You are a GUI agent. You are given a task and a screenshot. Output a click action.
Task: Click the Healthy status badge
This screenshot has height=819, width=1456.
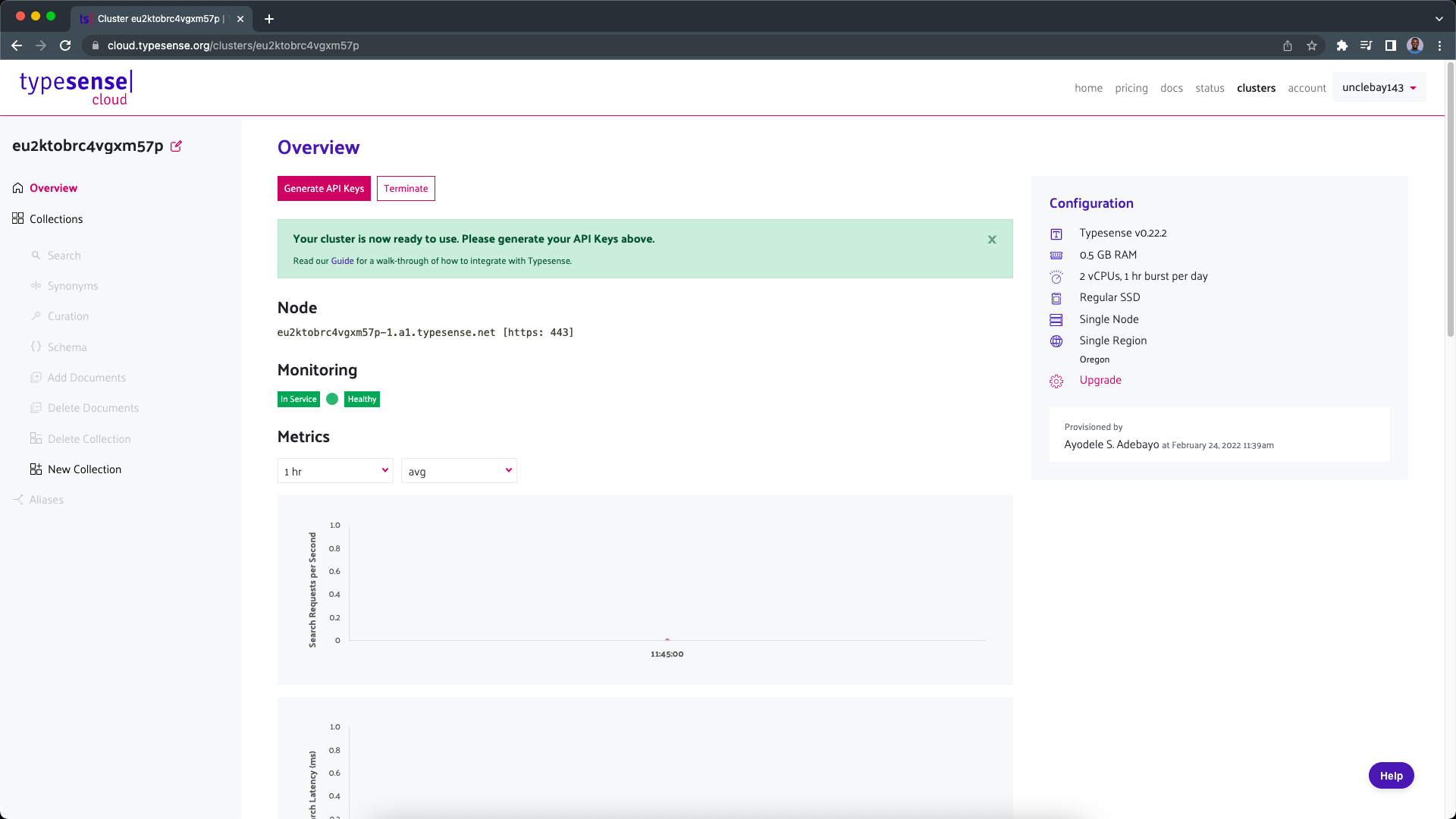(x=362, y=399)
